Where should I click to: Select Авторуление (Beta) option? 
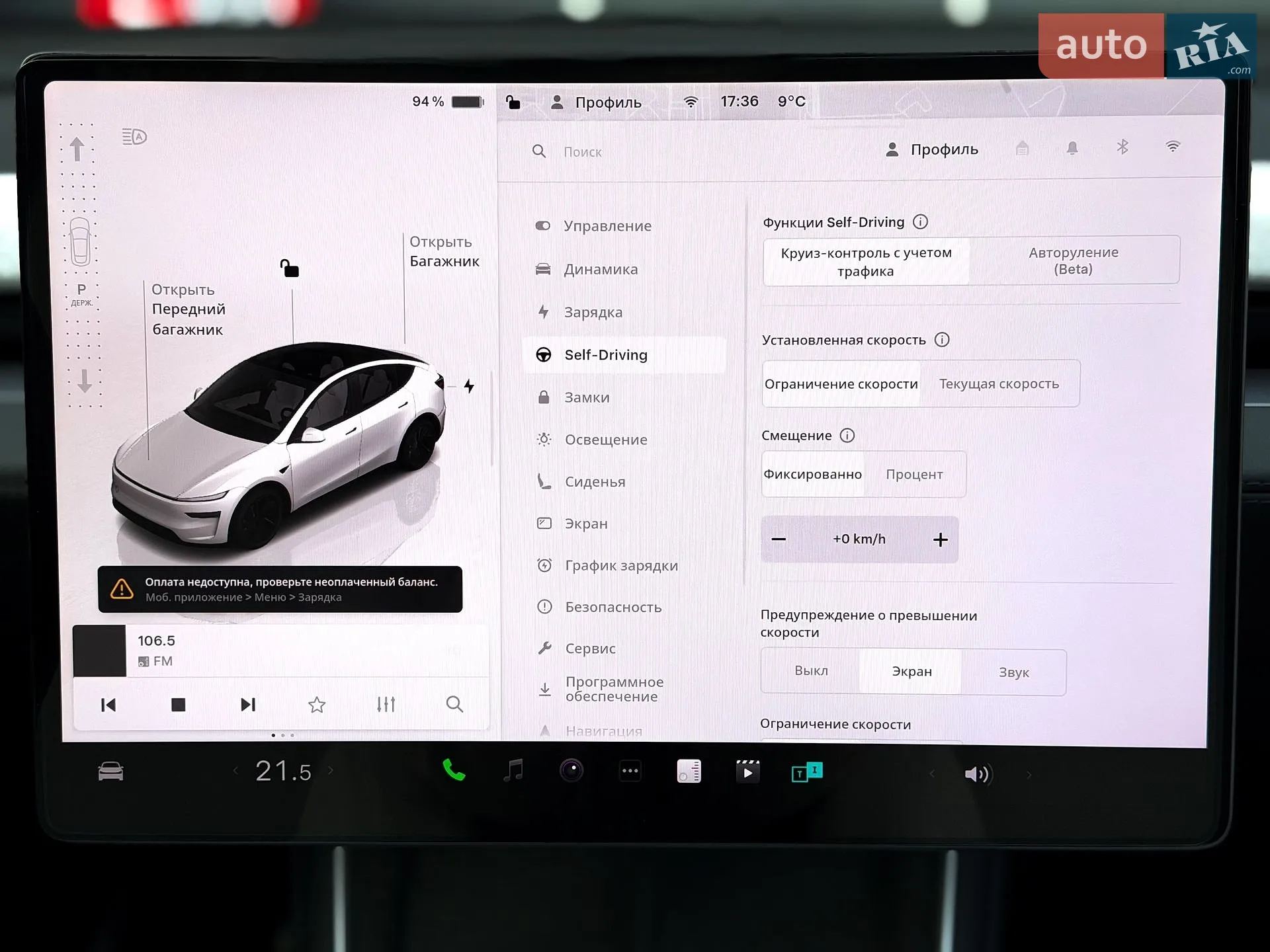coord(1074,260)
